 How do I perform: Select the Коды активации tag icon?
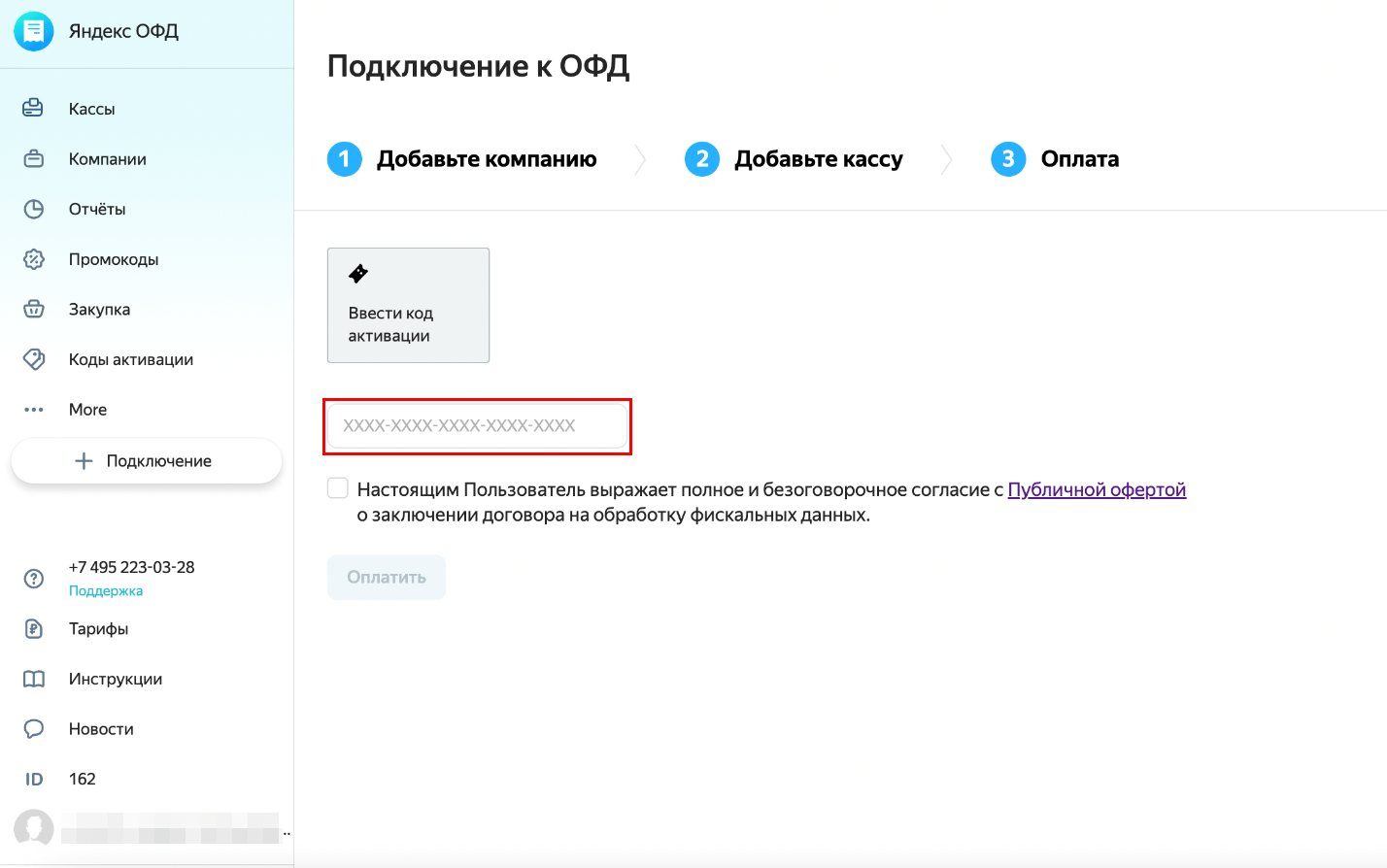(x=34, y=359)
